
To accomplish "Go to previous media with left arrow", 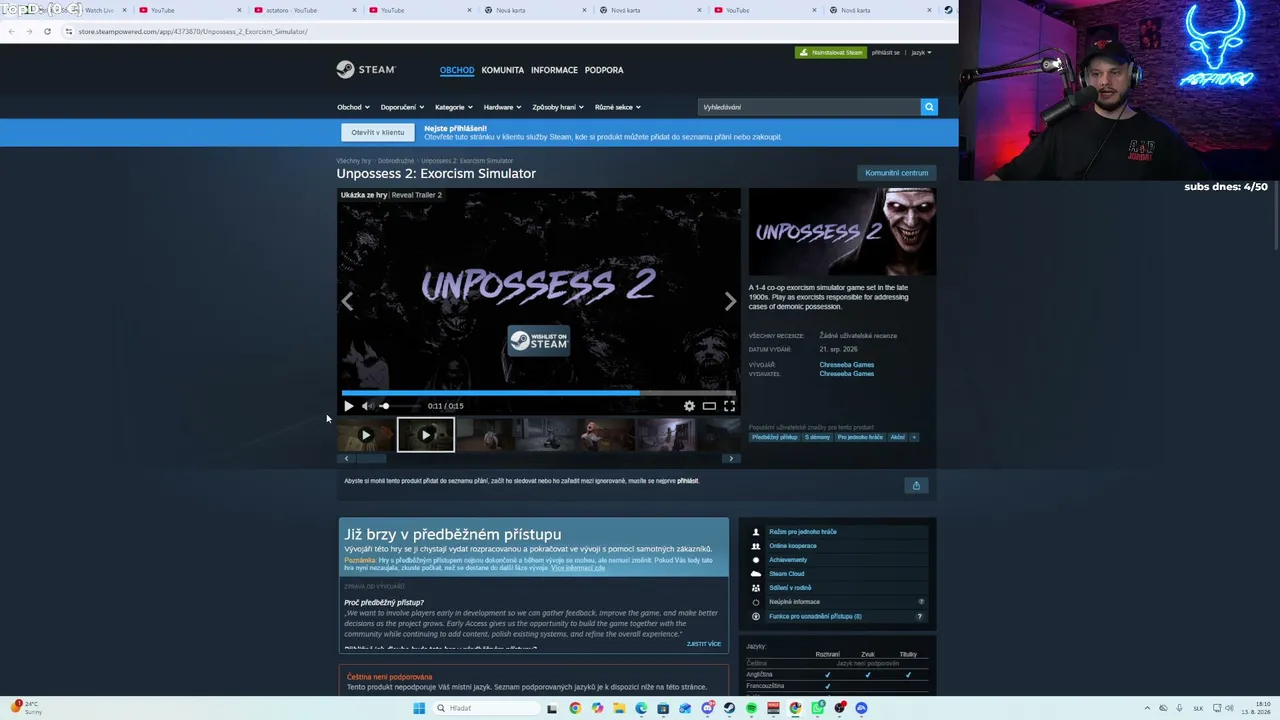I will point(347,301).
